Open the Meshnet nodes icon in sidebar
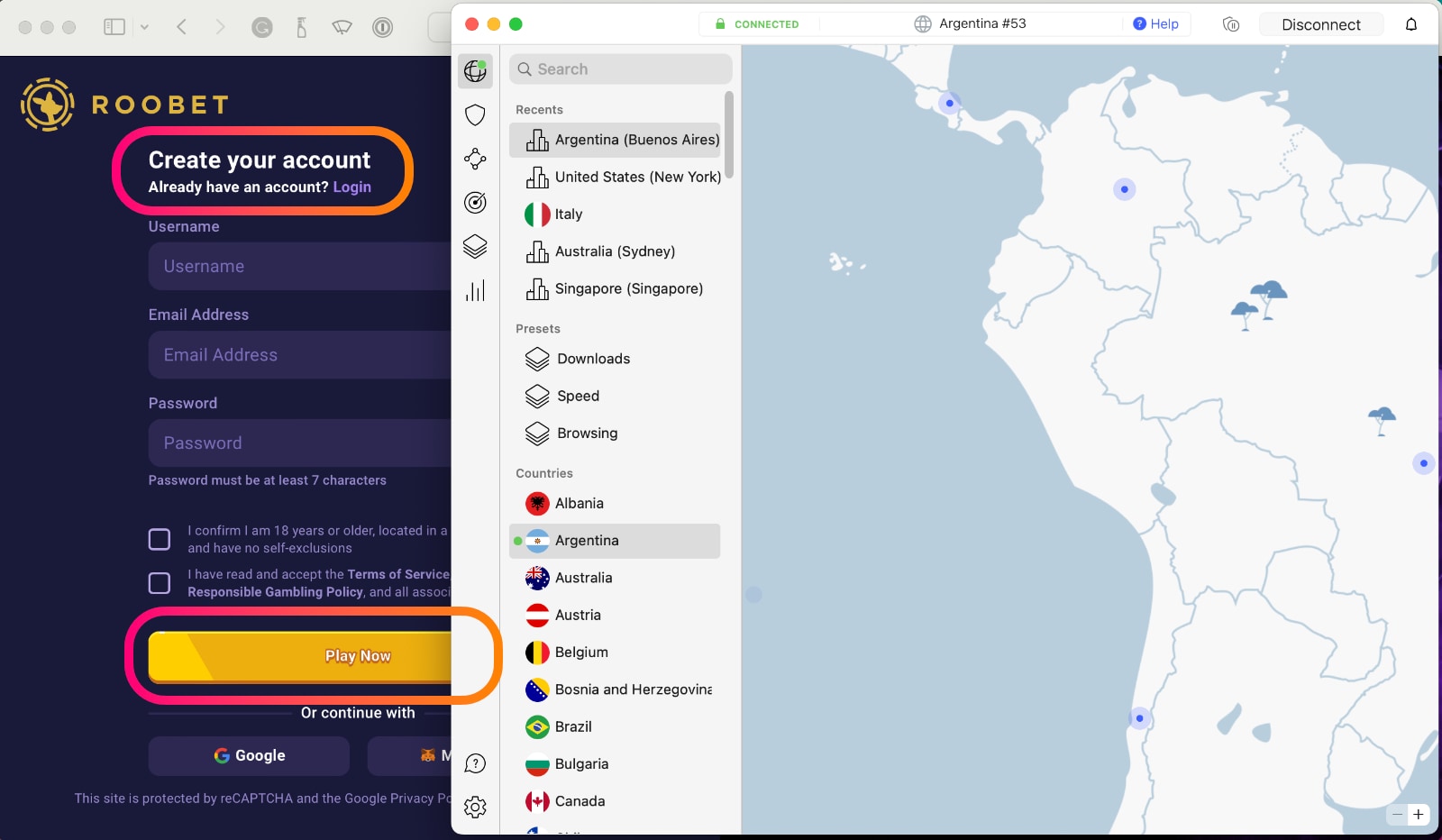1442x840 pixels. [x=475, y=159]
